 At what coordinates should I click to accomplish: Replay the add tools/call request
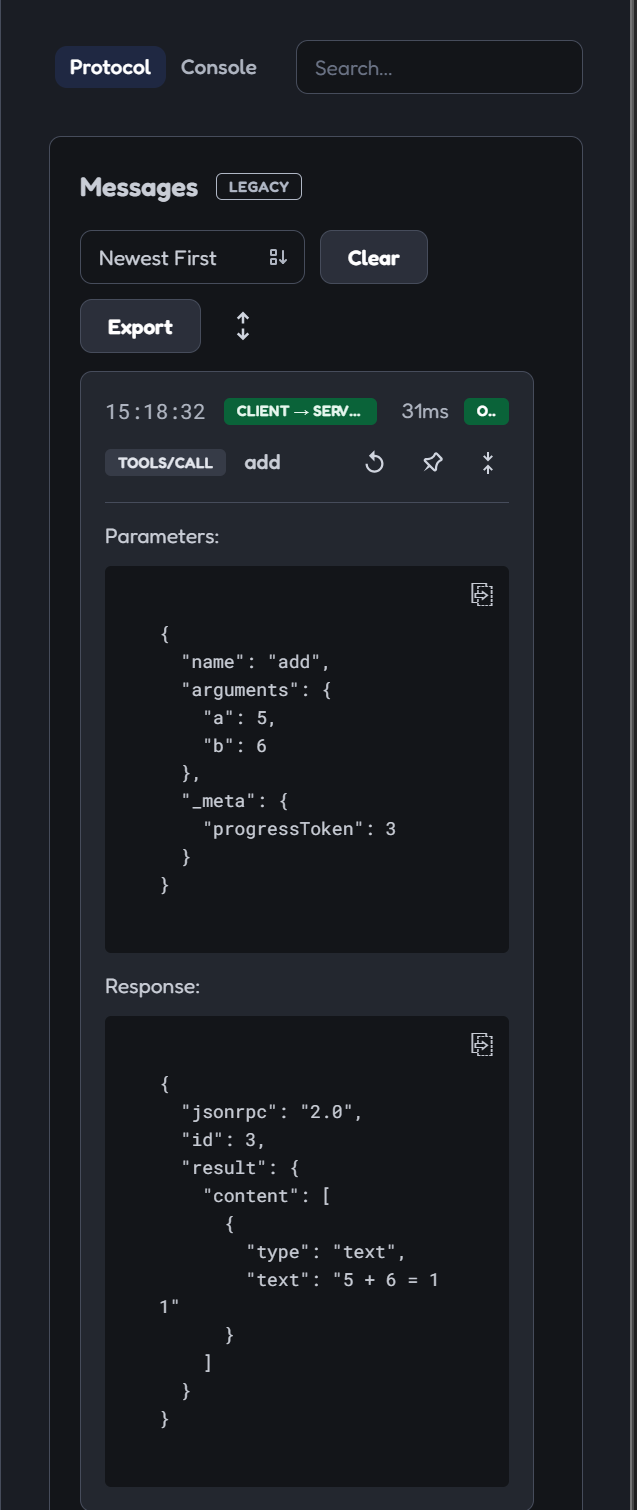[374, 463]
